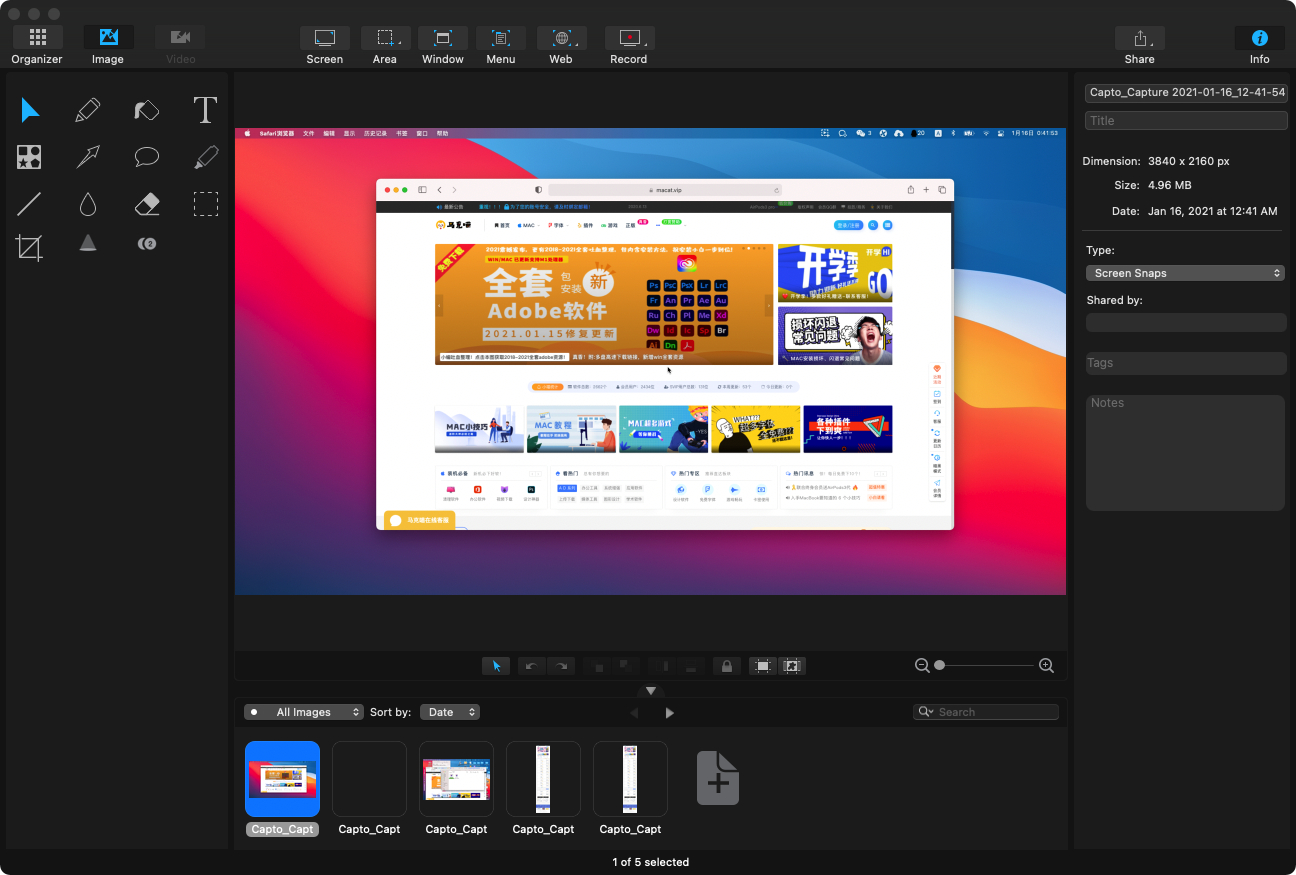
Task: Select the Text tool
Action: tap(205, 110)
